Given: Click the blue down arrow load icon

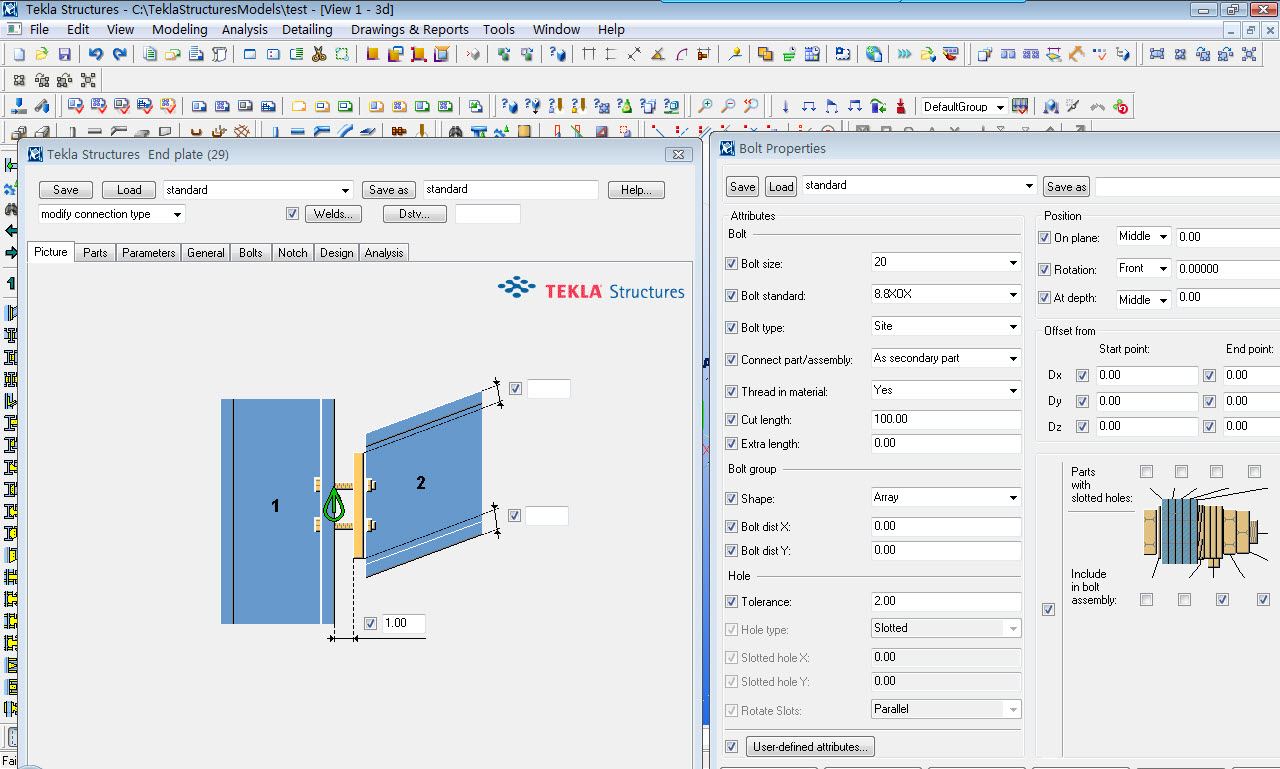Looking at the screenshot, I should 785,106.
